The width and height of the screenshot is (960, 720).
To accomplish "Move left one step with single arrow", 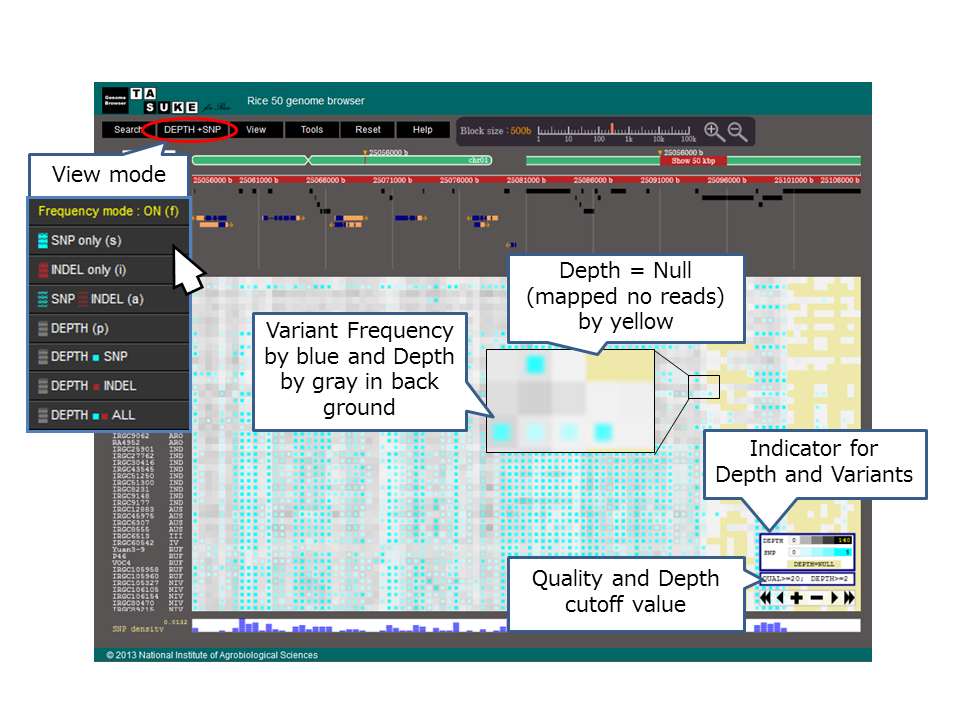I will tap(780, 598).
